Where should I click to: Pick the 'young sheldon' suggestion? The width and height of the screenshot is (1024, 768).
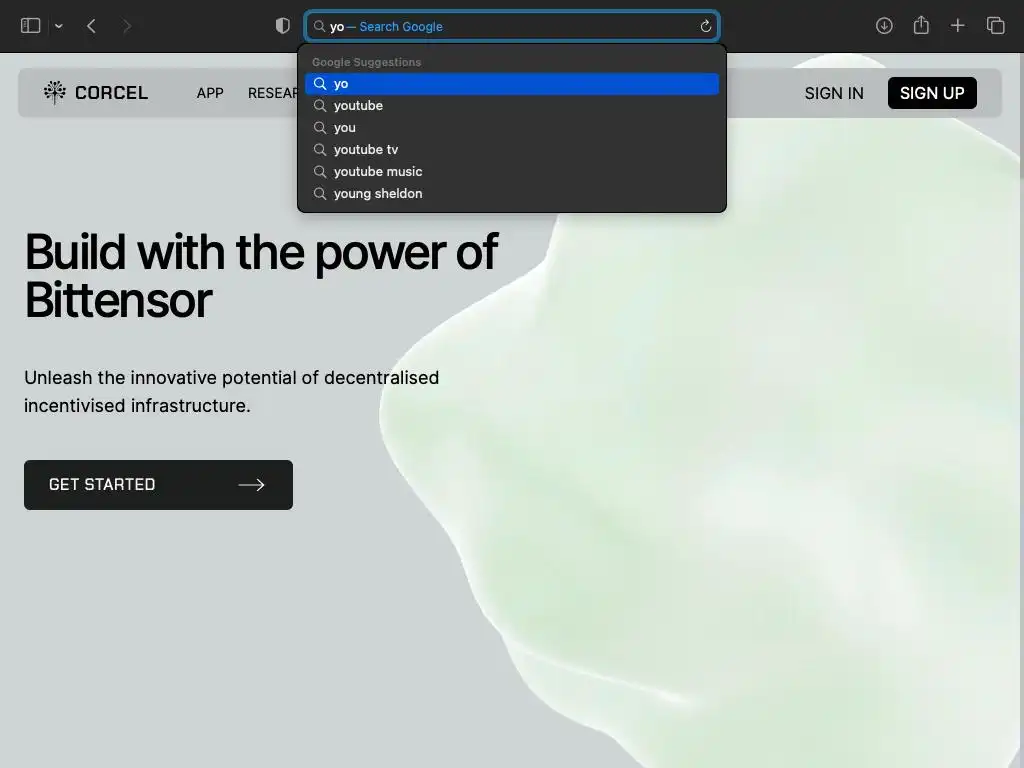tap(512, 194)
